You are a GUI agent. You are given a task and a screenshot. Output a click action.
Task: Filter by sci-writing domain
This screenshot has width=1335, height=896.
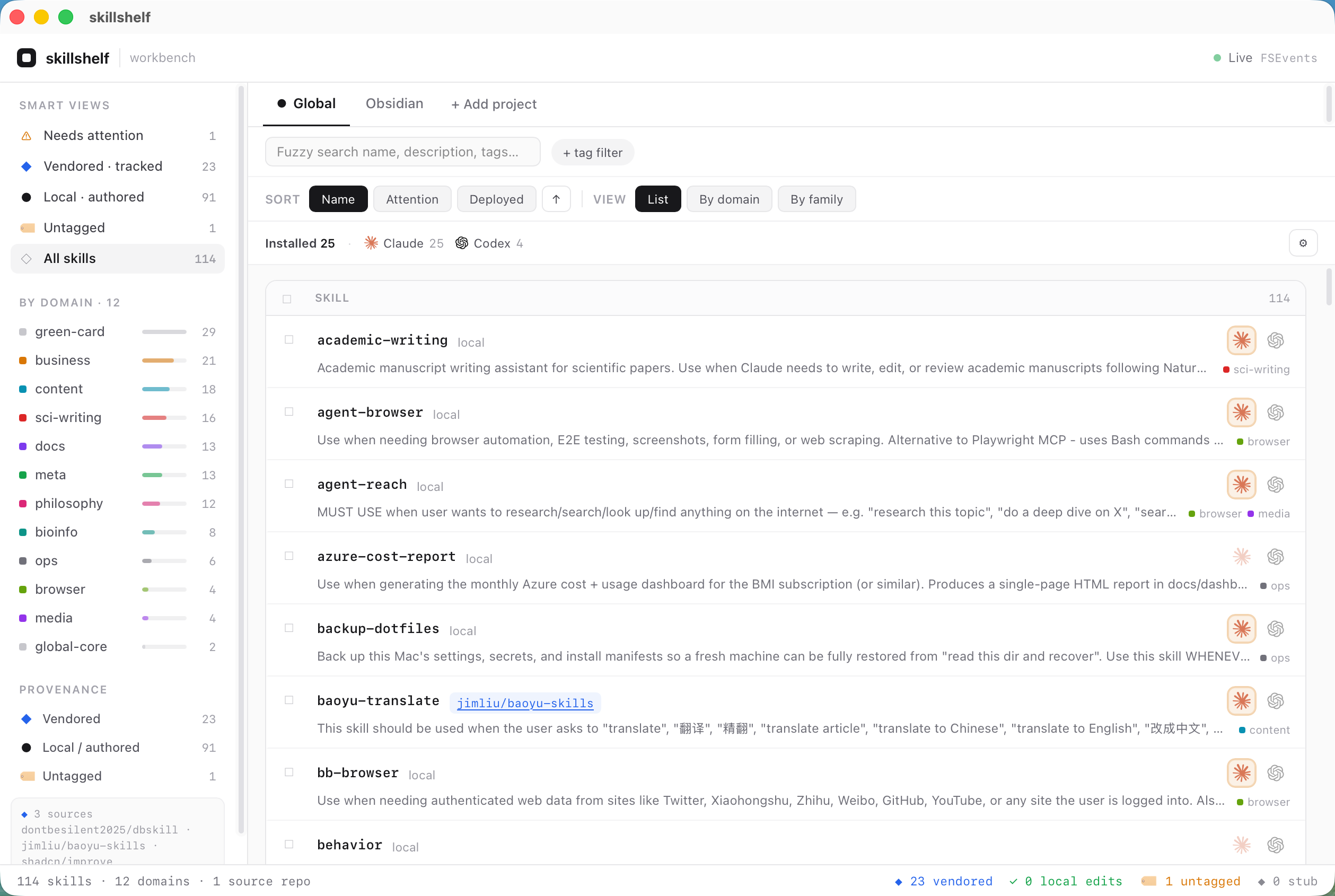(x=118, y=418)
